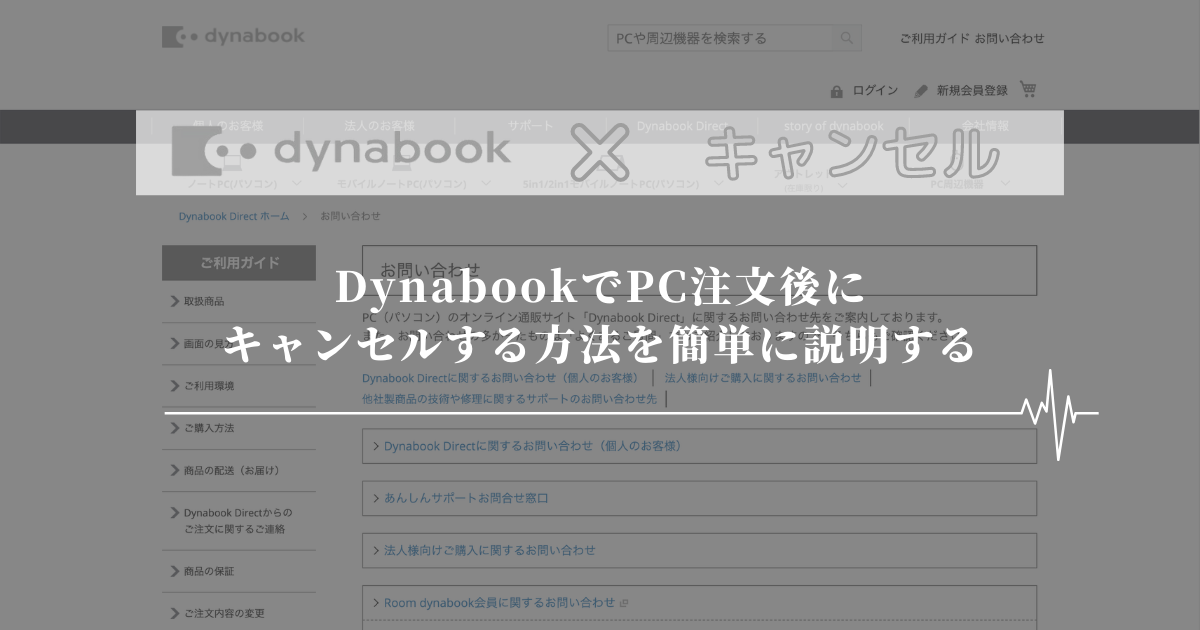Open the story of dynabook navigation tab
This screenshot has width=1200, height=630.
833,126
